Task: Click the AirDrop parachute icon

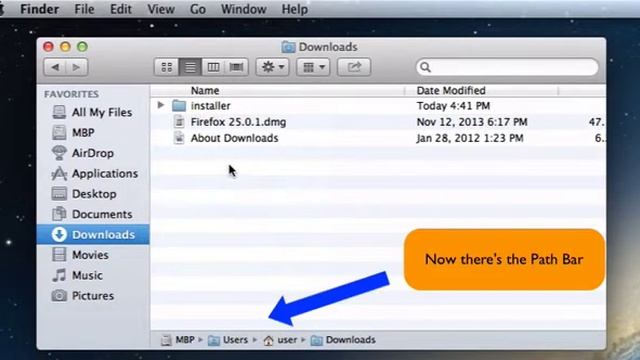Action: coord(59,153)
